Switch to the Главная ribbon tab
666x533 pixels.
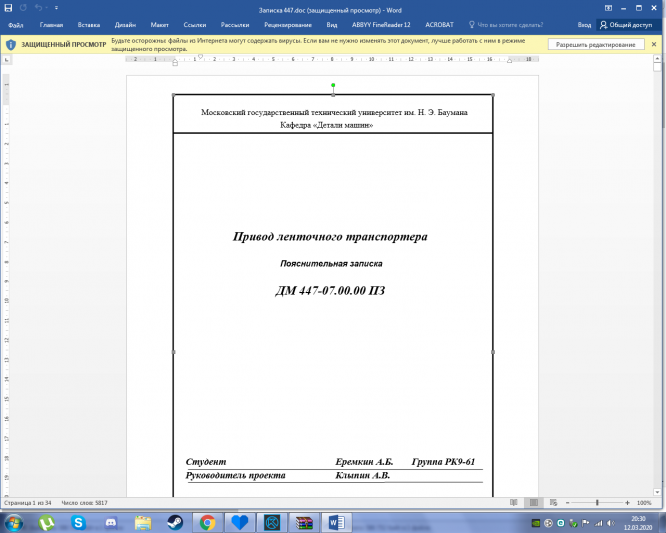click(x=51, y=25)
